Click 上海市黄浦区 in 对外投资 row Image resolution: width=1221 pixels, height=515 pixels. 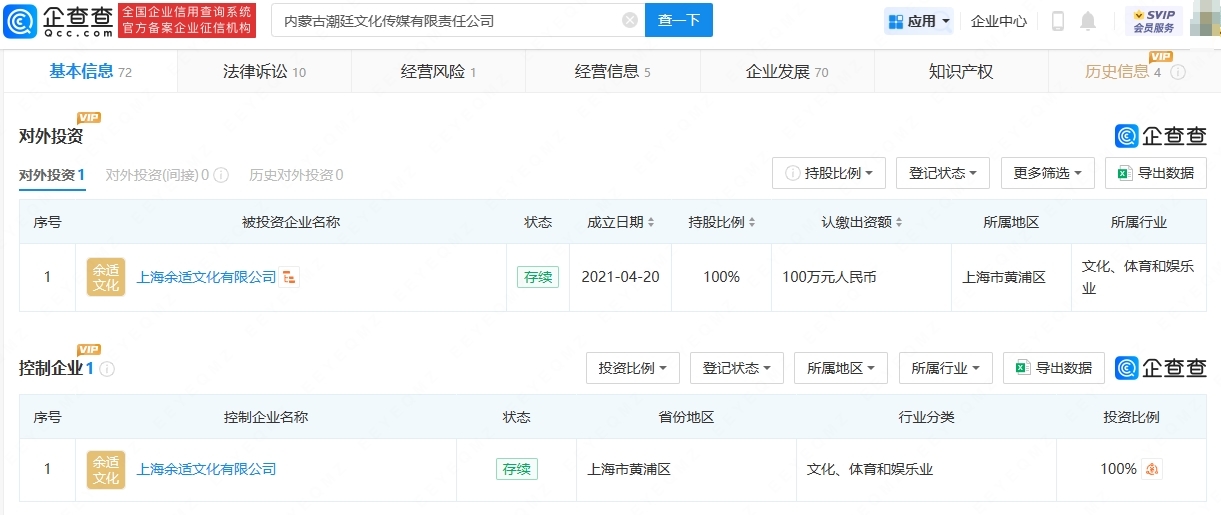(1004, 277)
